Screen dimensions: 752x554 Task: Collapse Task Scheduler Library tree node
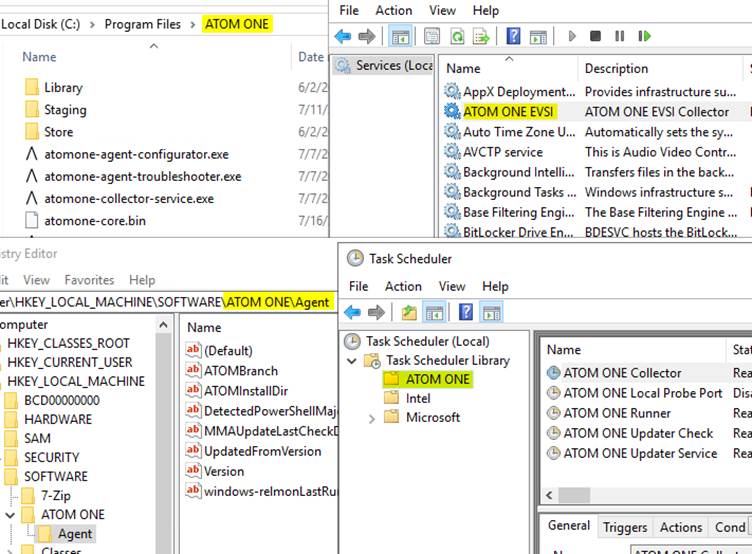point(352,361)
